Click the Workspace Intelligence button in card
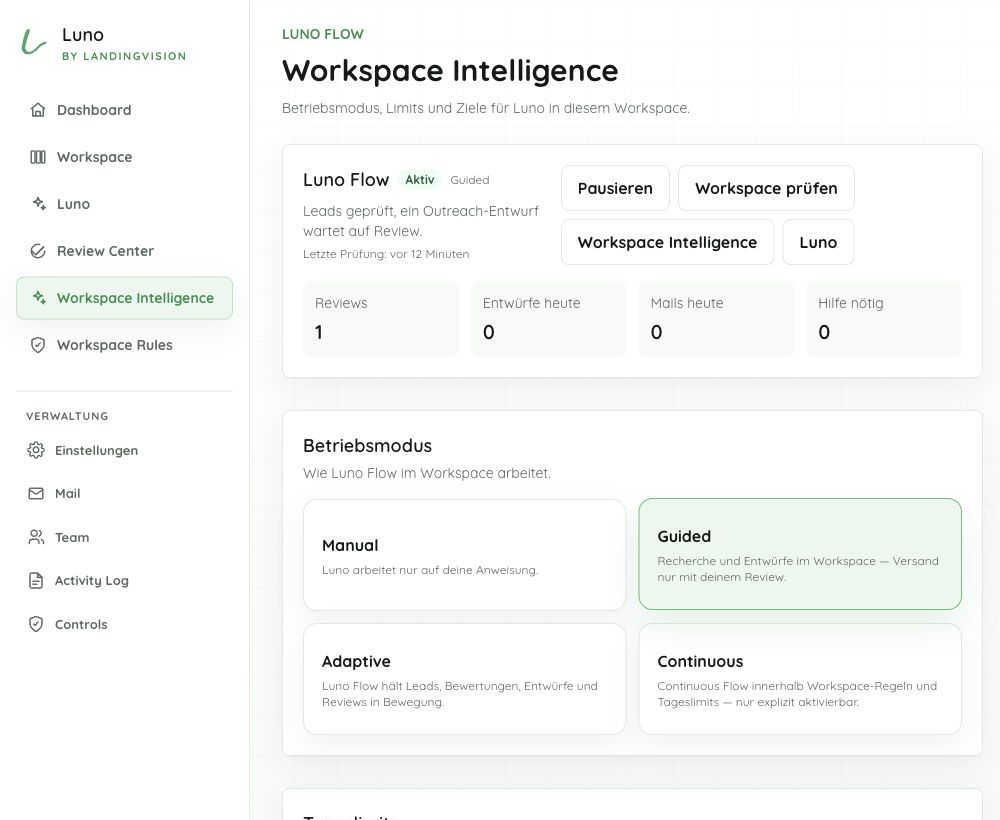 pyautogui.click(x=667, y=242)
